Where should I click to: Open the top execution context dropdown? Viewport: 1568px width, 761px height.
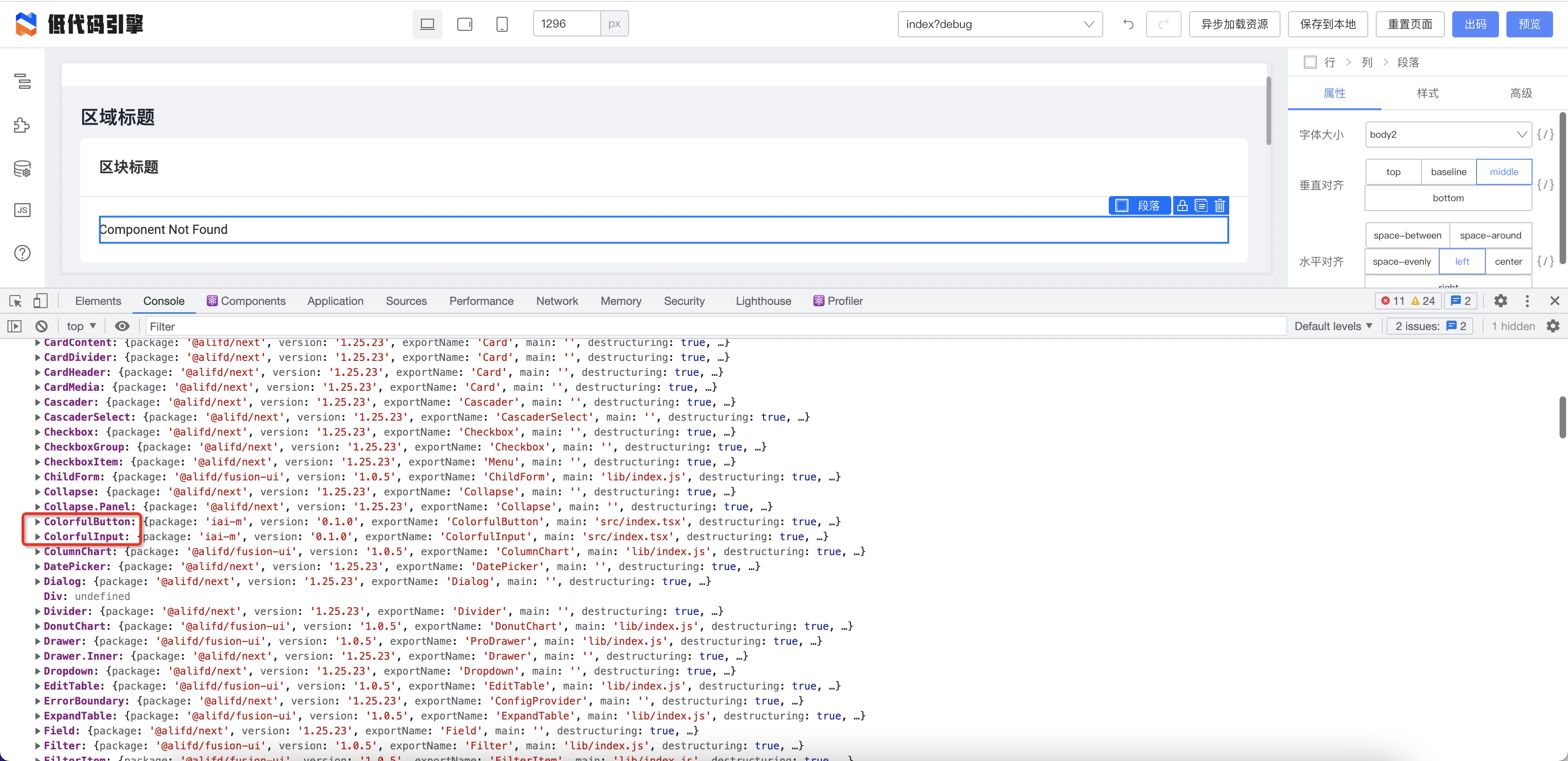point(79,326)
